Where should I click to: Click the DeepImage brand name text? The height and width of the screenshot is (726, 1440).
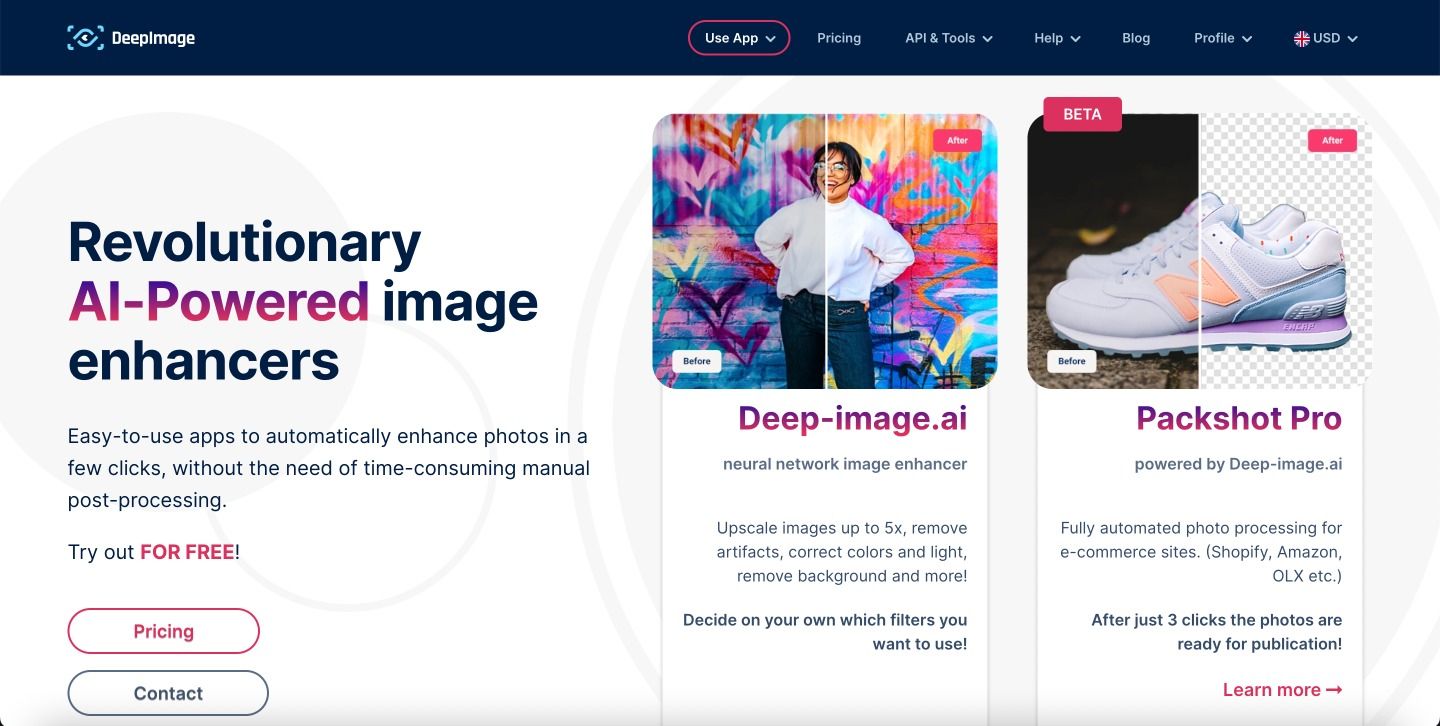coord(153,38)
